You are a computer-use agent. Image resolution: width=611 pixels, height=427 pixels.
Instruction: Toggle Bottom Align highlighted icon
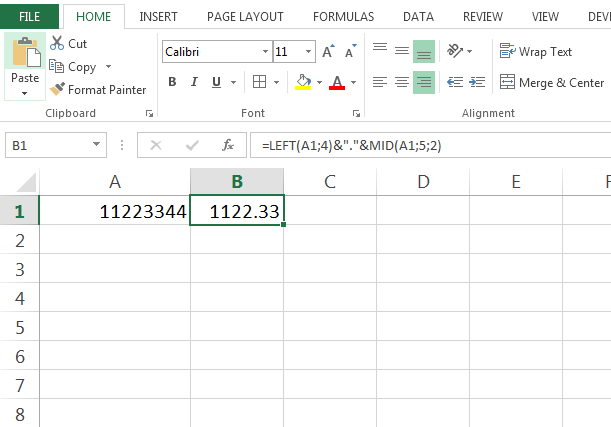(424, 51)
